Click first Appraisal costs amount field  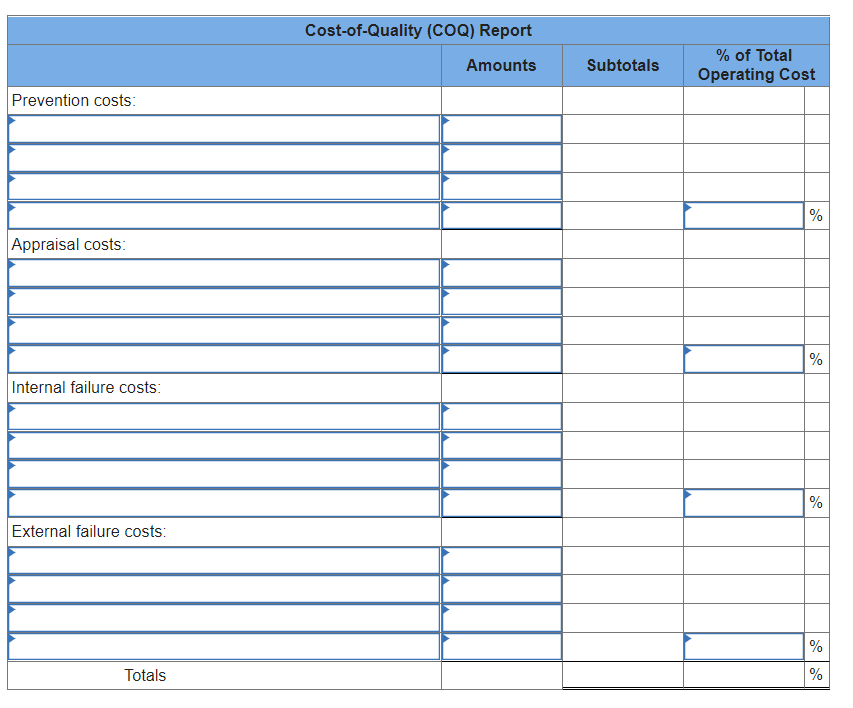pyautogui.click(x=502, y=273)
